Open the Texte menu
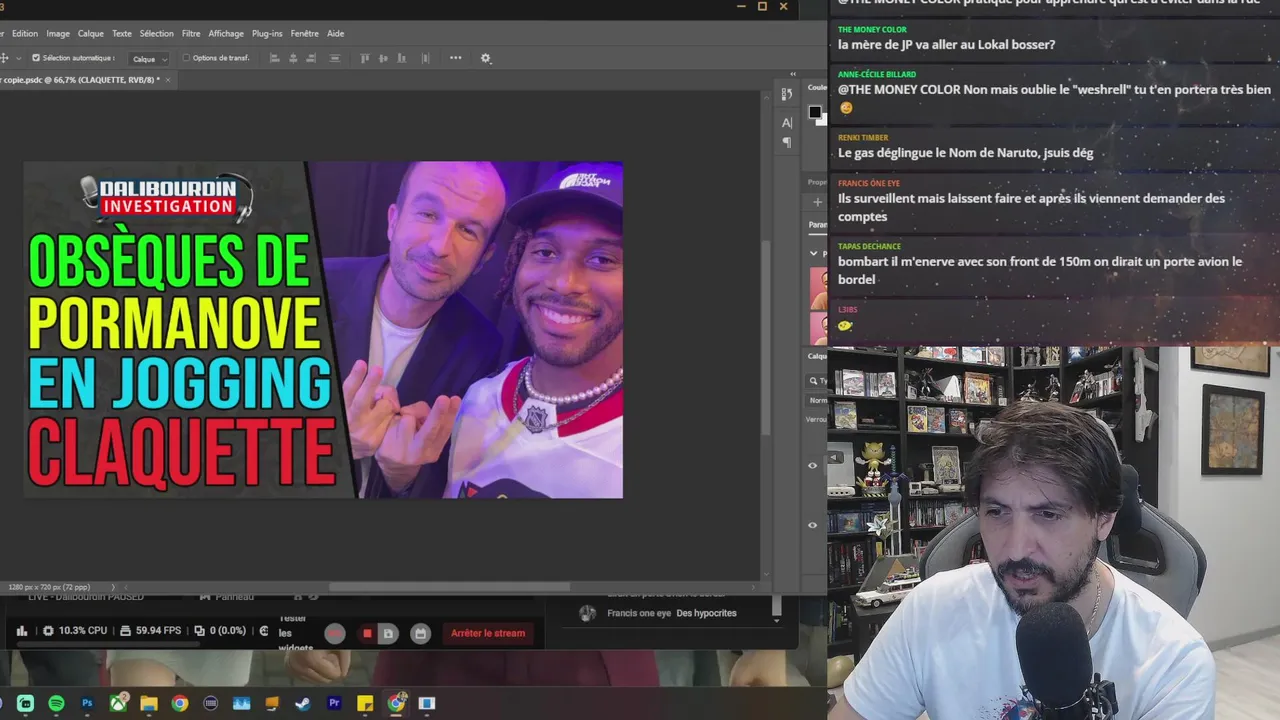The height and width of the screenshot is (720, 1280). [122, 33]
